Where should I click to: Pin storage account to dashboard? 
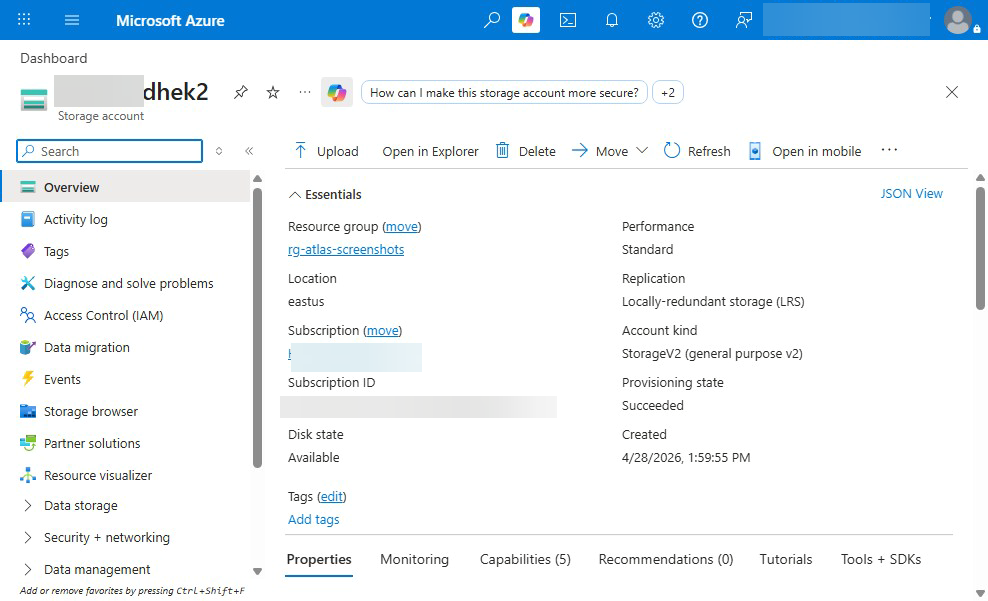(241, 93)
